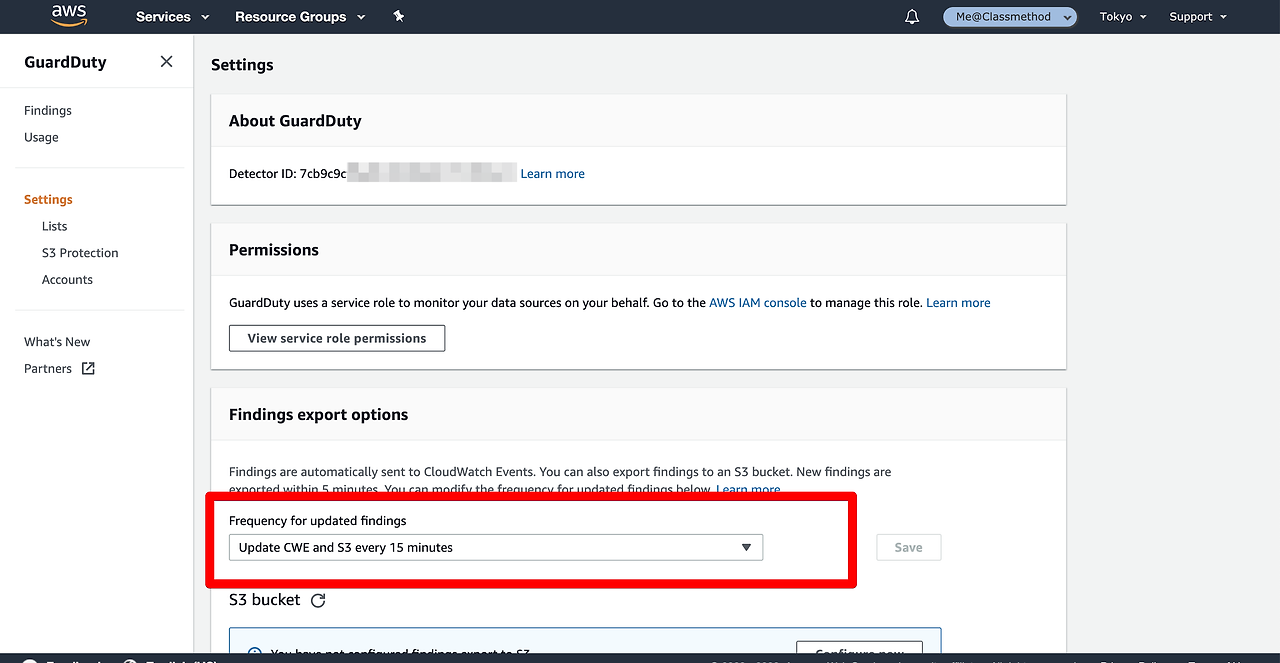Click the GuardDuty sidebar title
This screenshot has width=1280, height=663.
[x=65, y=62]
